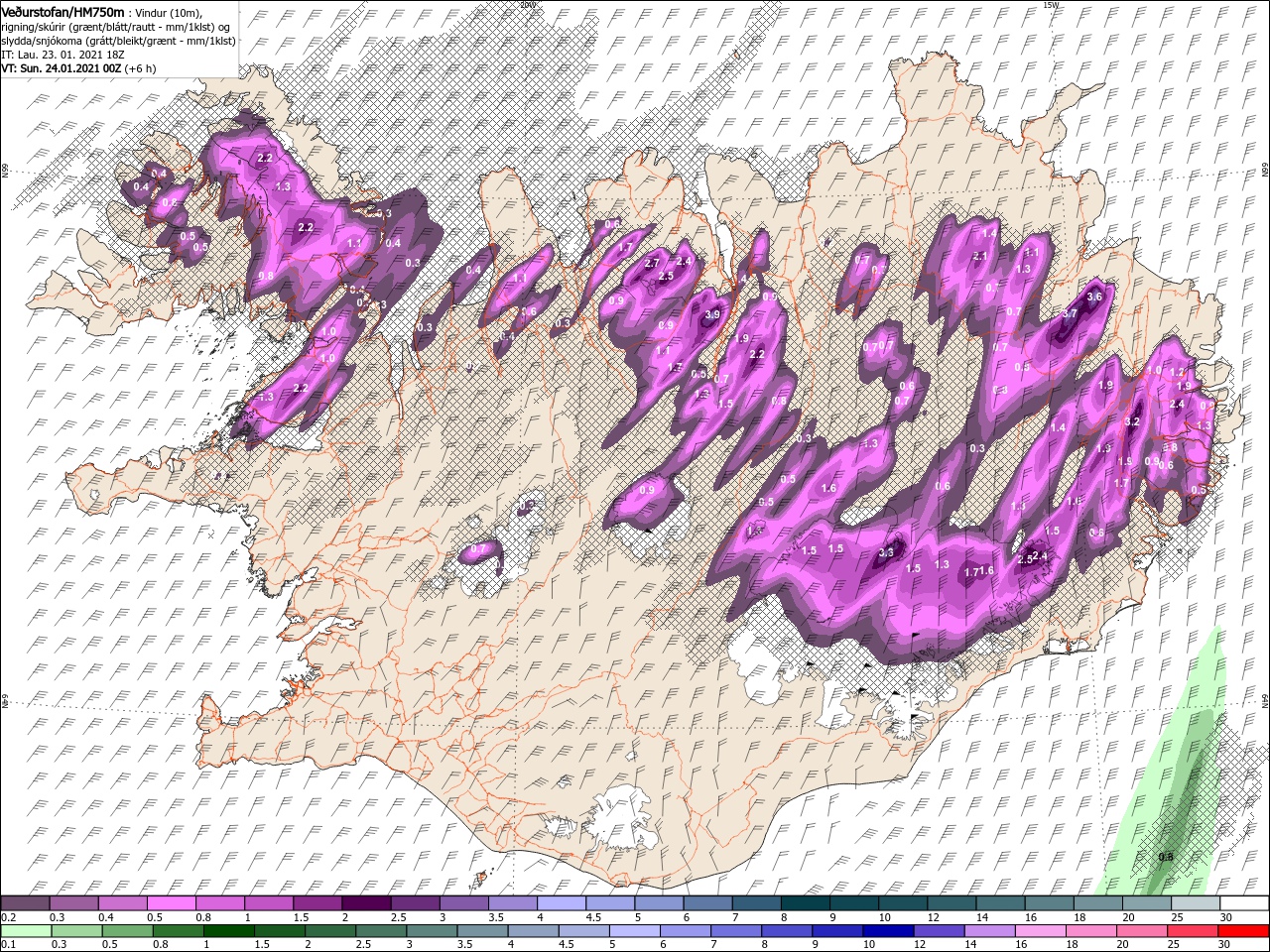Click the 15W longitude label
Image resolution: width=1270 pixels, height=952 pixels.
pos(1051,4)
